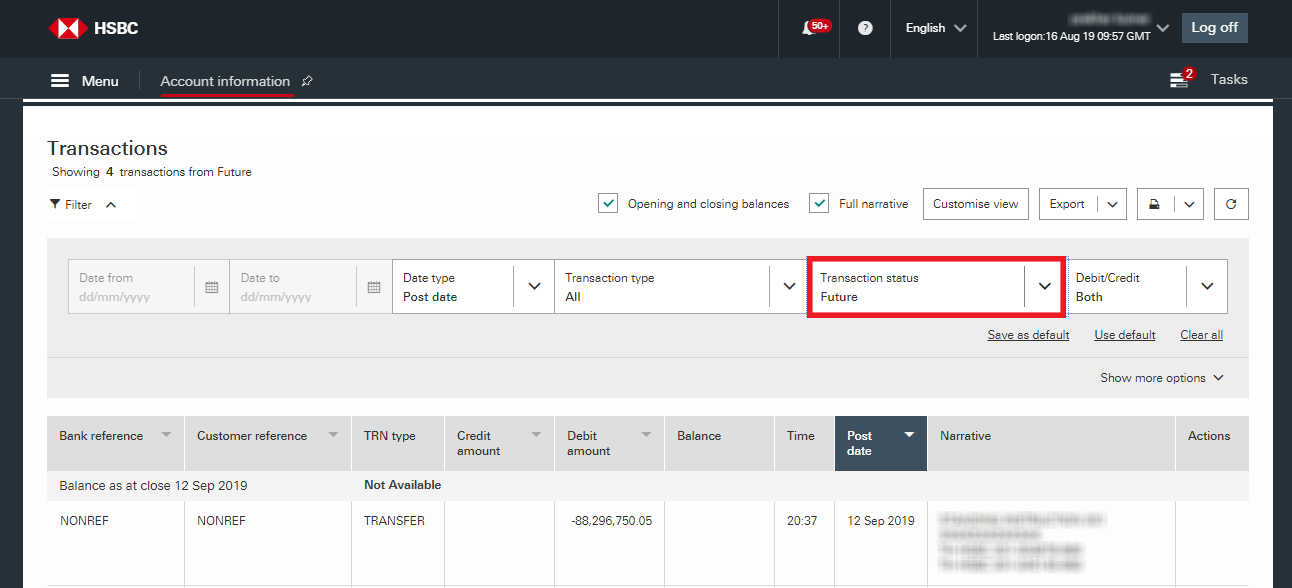Click the Customise view button
The width and height of the screenshot is (1292, 588).
975,204
